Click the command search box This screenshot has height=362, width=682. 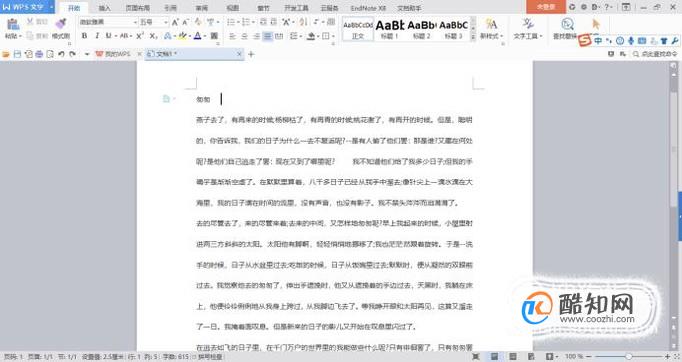tap(655, 54)
